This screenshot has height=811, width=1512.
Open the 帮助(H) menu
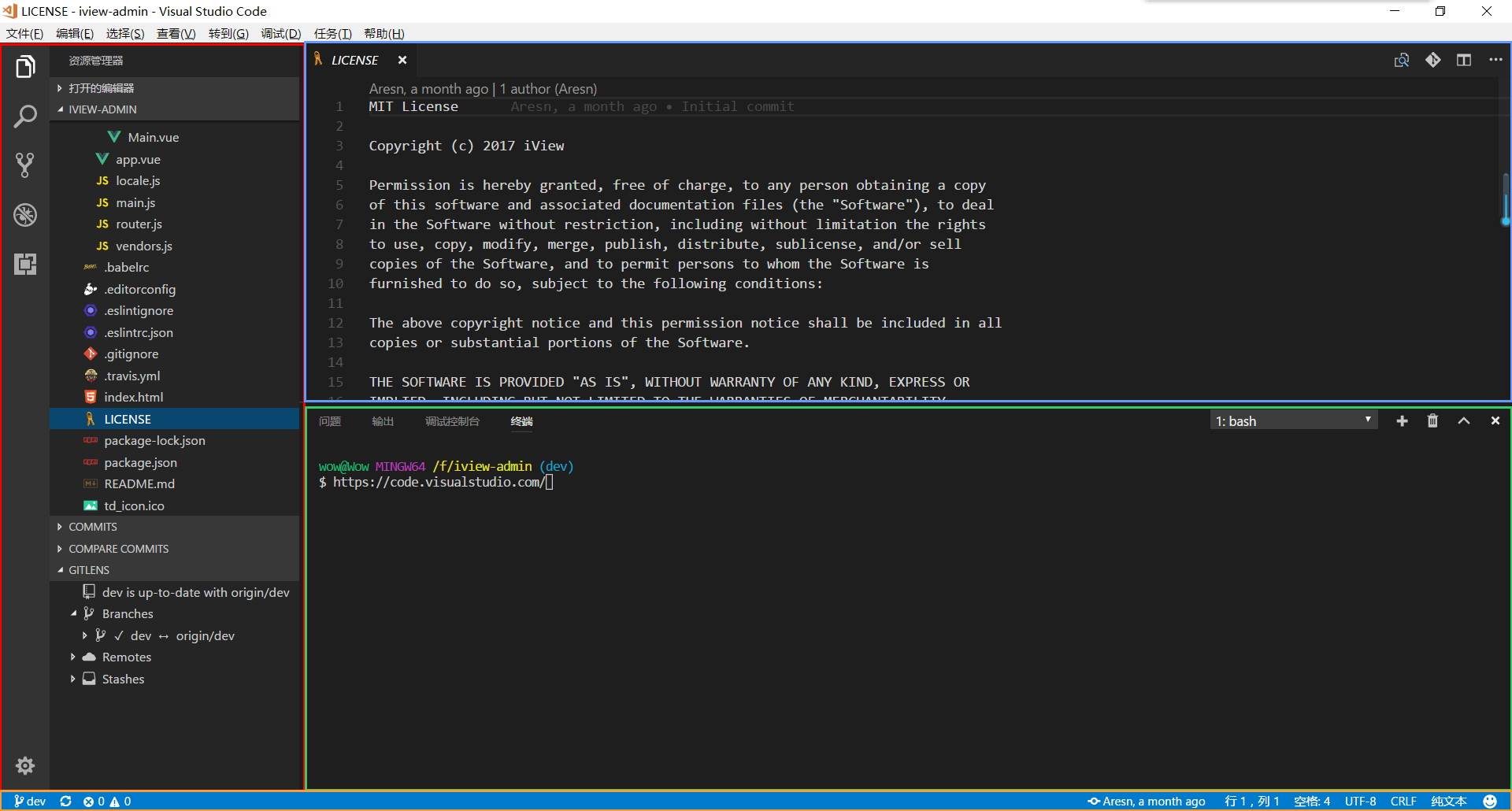tap(384, 33)
